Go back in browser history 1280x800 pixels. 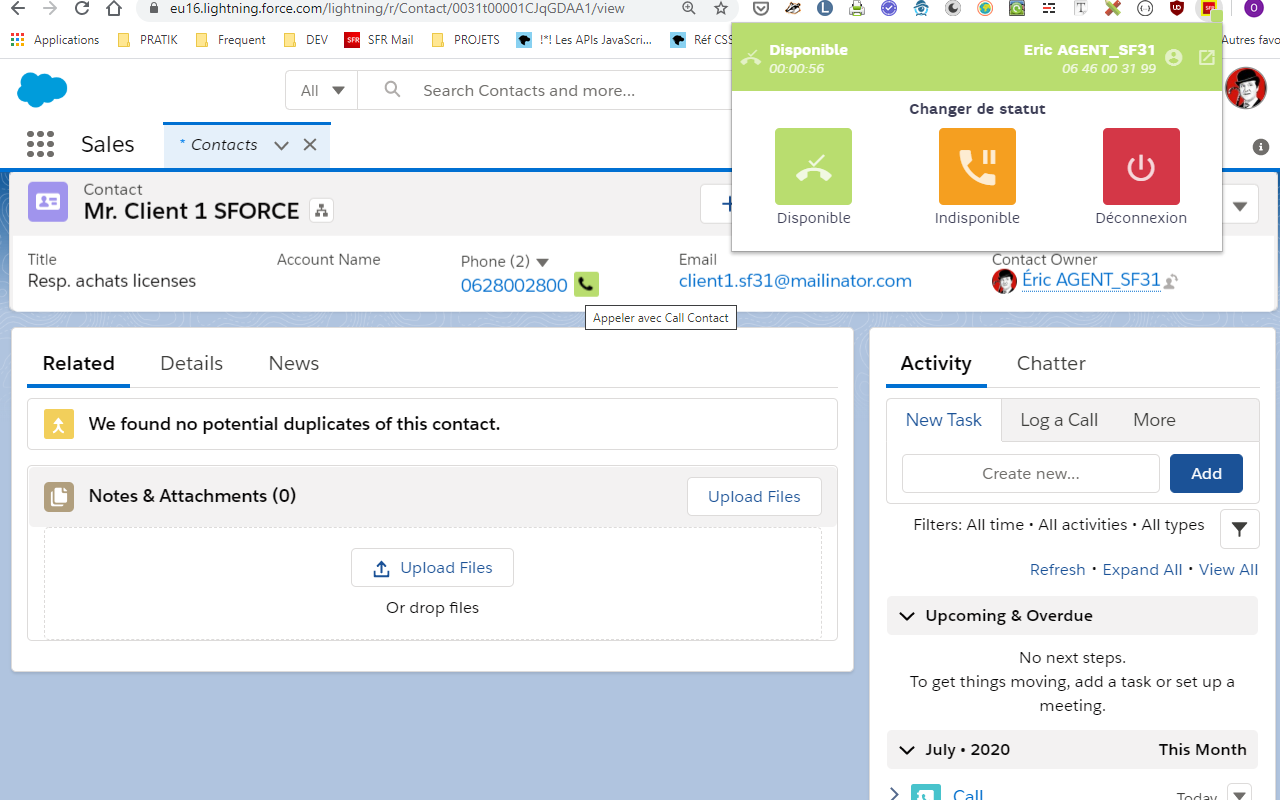(17, 9)
